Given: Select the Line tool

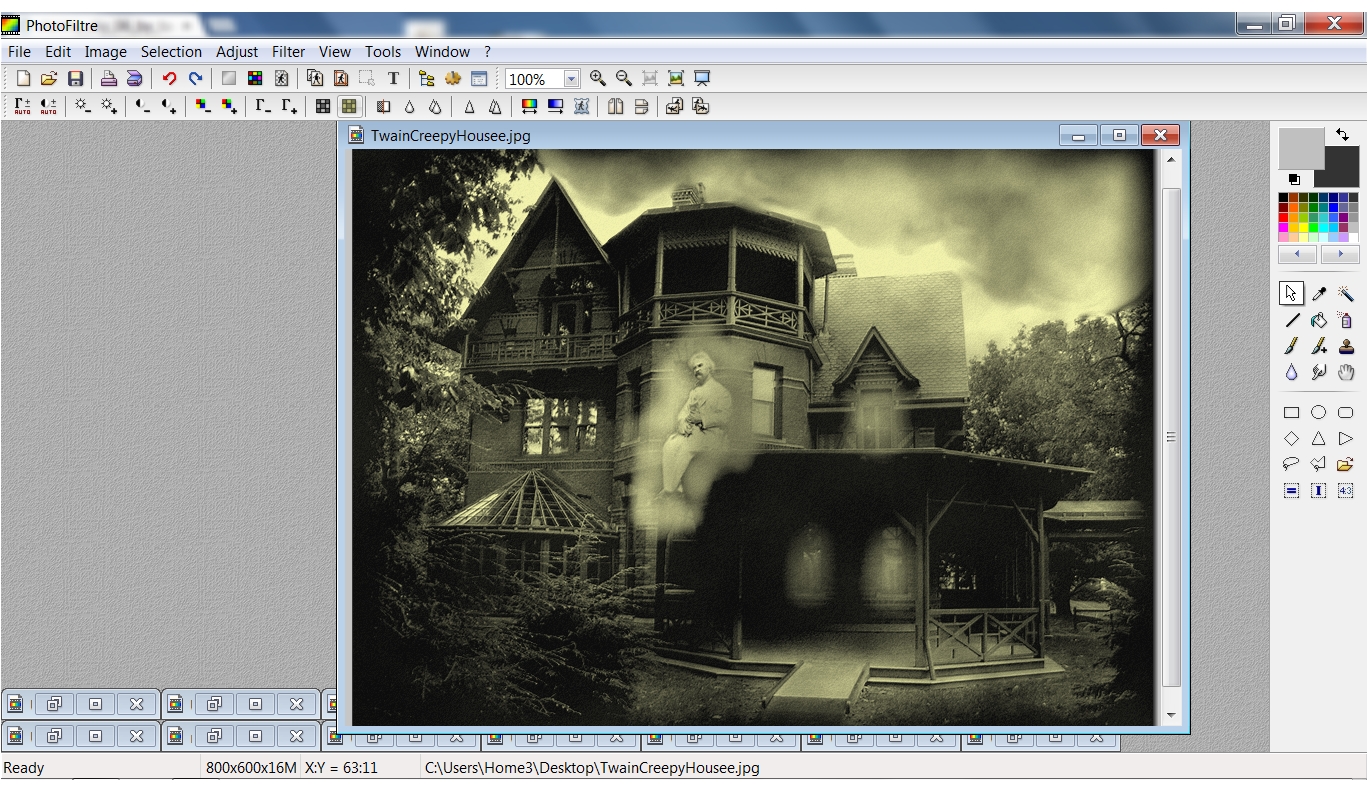Looking at the screenshot, I should (x=1292, y=321).
